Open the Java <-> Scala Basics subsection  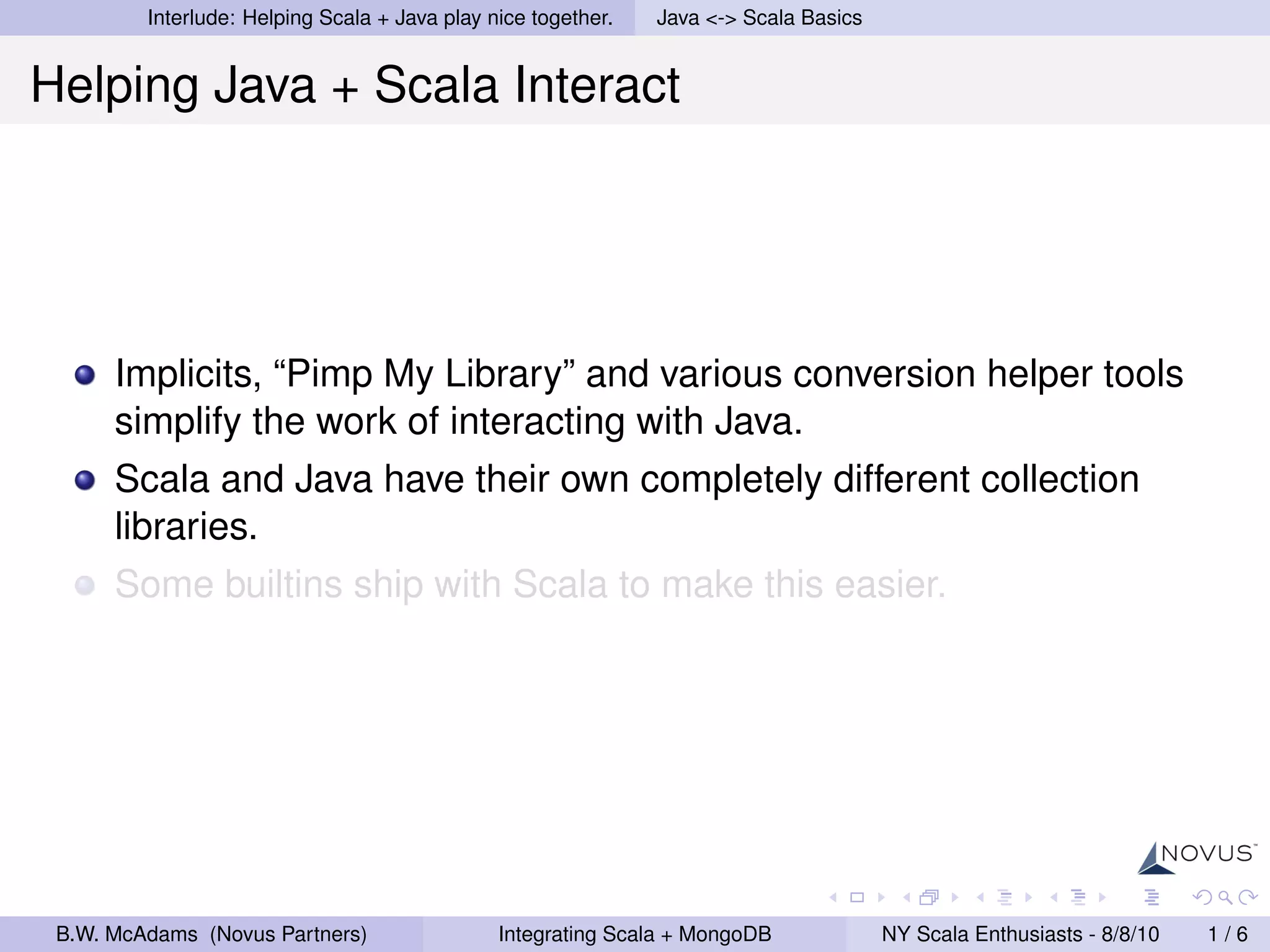pyautogui.click(x=759, y=18)
